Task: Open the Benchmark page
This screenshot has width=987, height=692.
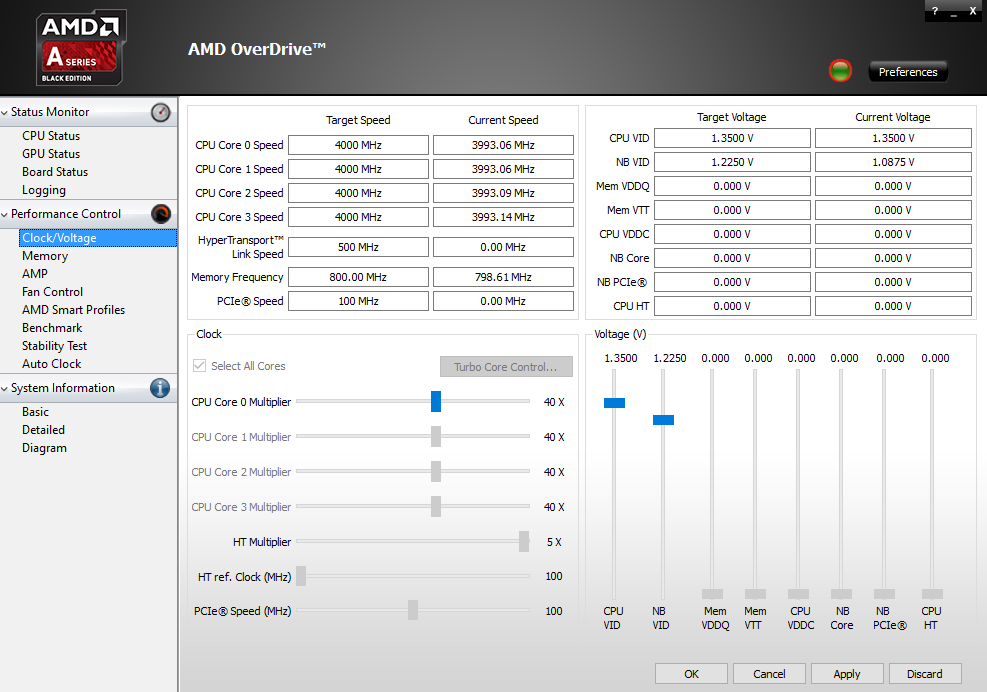Action: 52,328
